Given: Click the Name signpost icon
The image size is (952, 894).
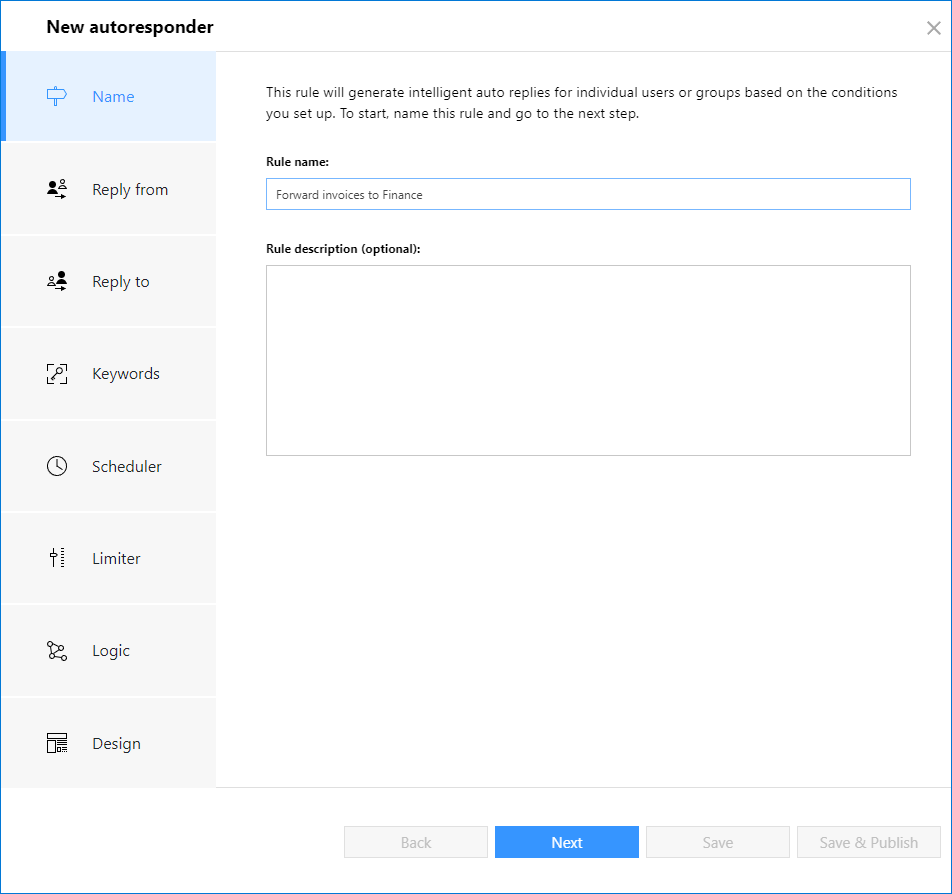Looking at the screenshot, I should 56,96.
